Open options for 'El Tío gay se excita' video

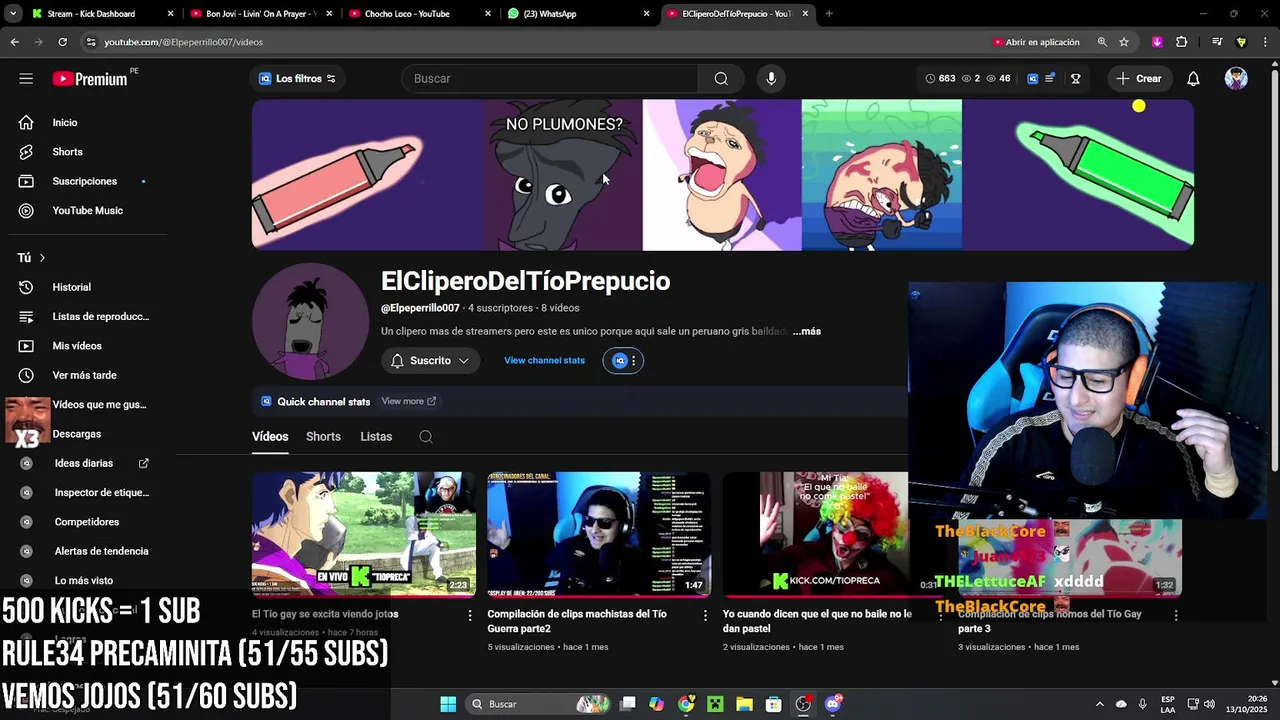(470, 616)
